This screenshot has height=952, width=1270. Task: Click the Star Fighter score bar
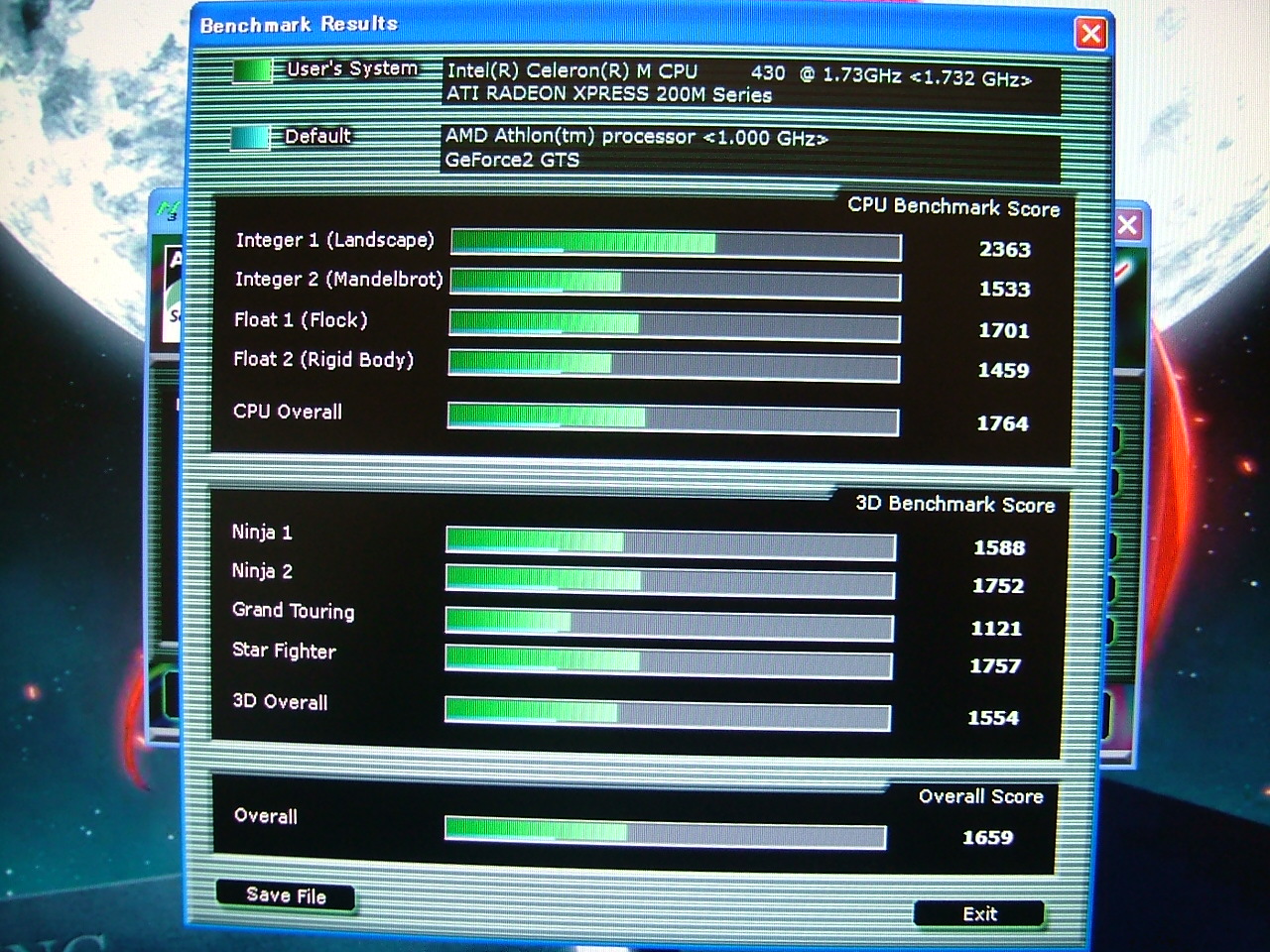point(669,661)
